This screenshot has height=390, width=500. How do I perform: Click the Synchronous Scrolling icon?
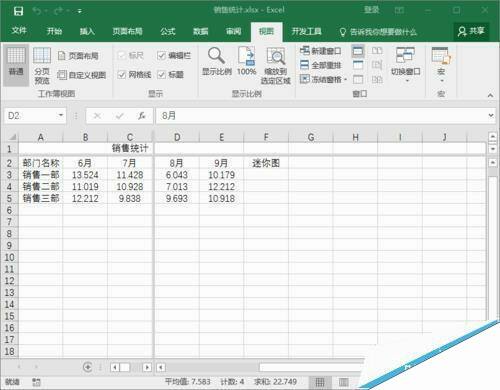[377, 65]
